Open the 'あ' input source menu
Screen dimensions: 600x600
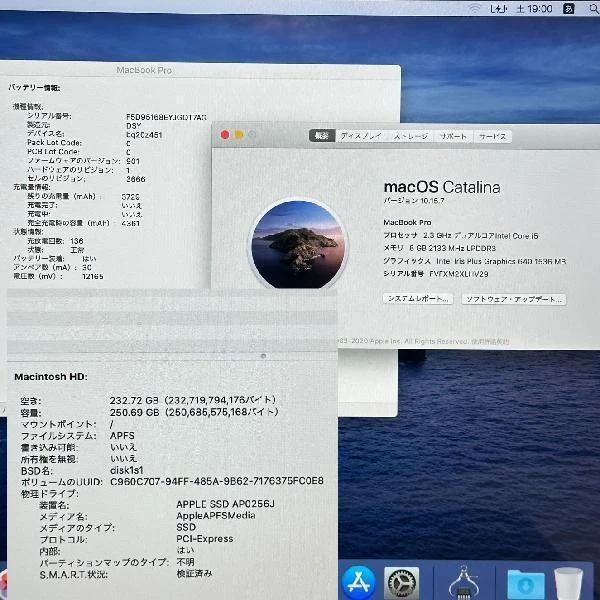coord(569,8)
